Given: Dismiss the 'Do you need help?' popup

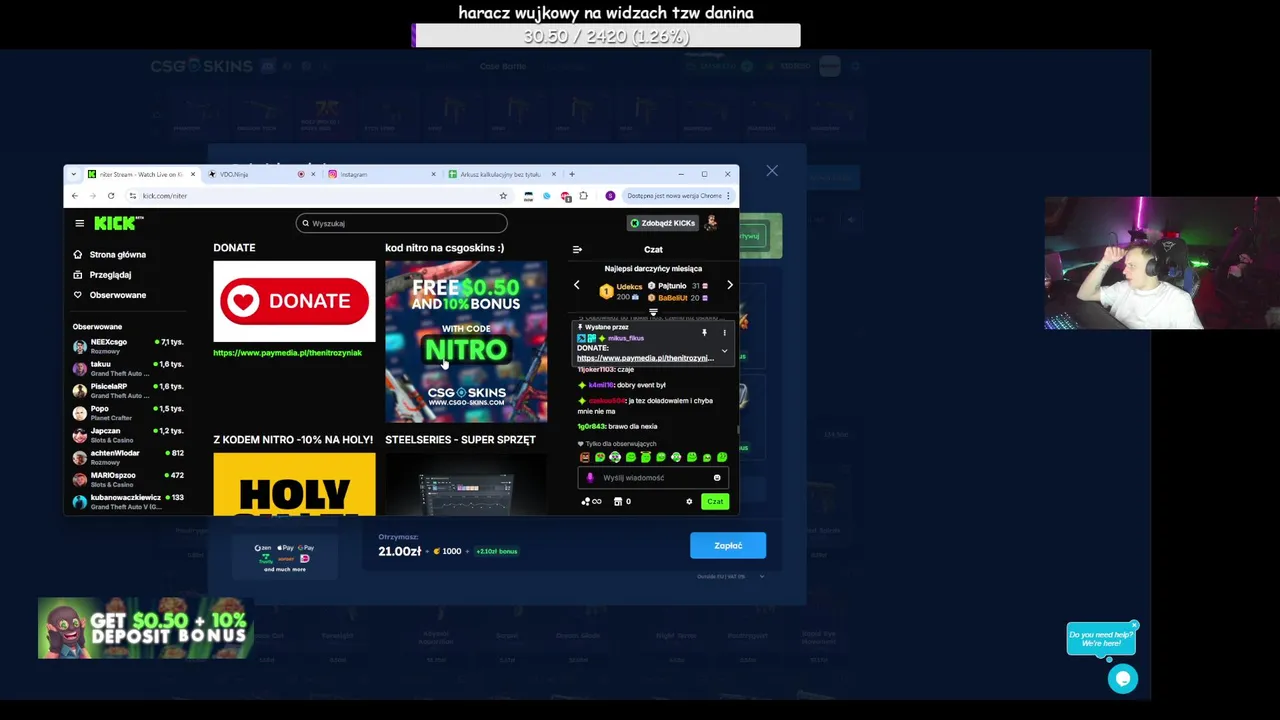Looking at the screenshot, I should tap(1134, 625).
